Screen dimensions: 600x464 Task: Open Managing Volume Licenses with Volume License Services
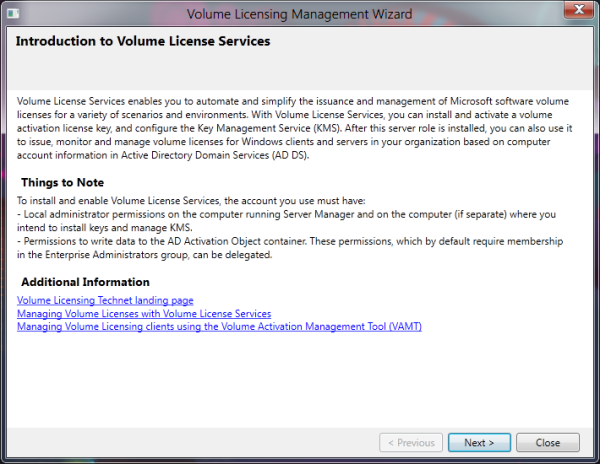(144, 314)
